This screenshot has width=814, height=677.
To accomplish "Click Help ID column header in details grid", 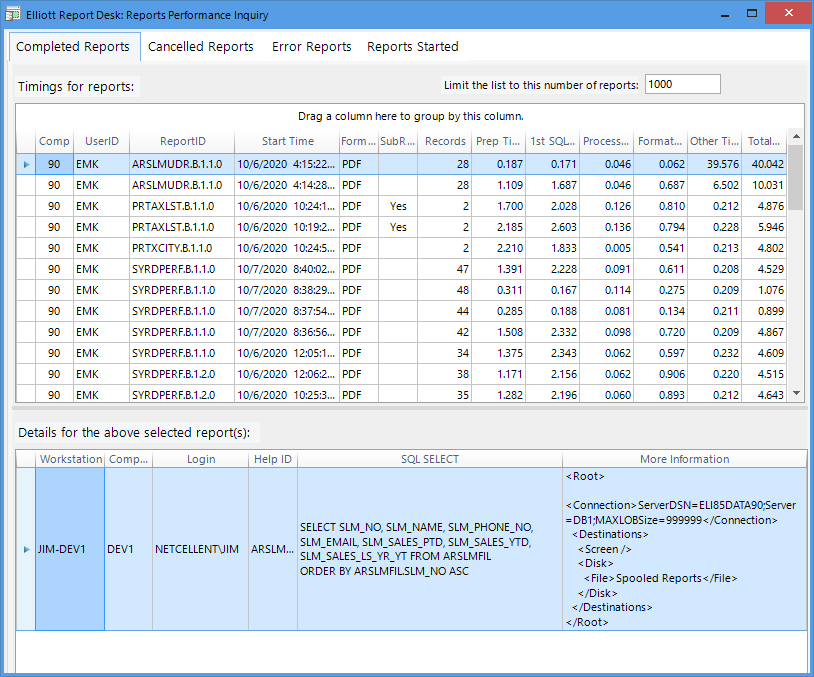I will [x=273, y=459].
